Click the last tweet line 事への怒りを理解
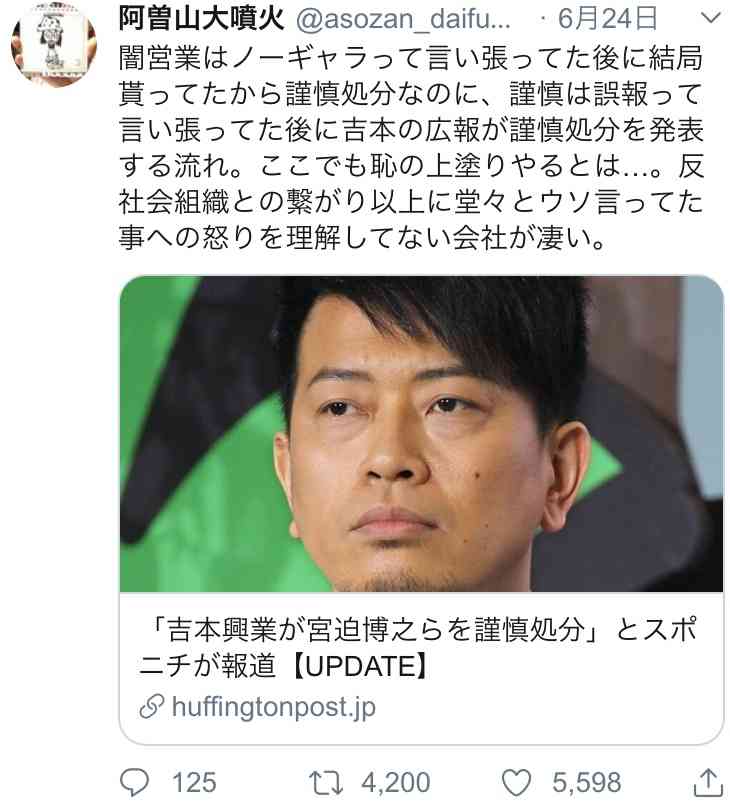Viewport: 730px width, 805px height. 362,238
